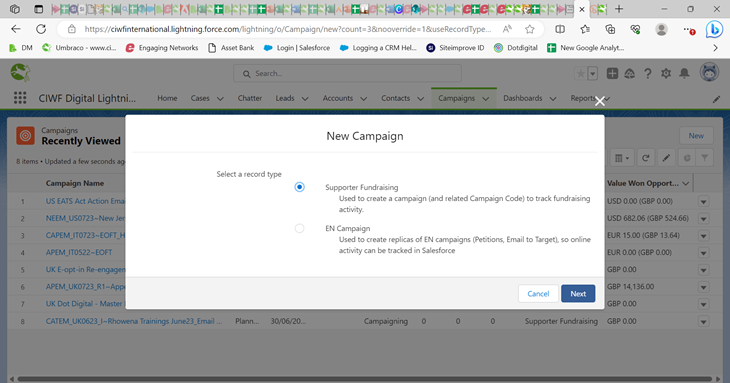Viewport: 730px width, 383px height.
Task: Click the horizontal scrollbar at the bottom
Action: tap(365, 379)
